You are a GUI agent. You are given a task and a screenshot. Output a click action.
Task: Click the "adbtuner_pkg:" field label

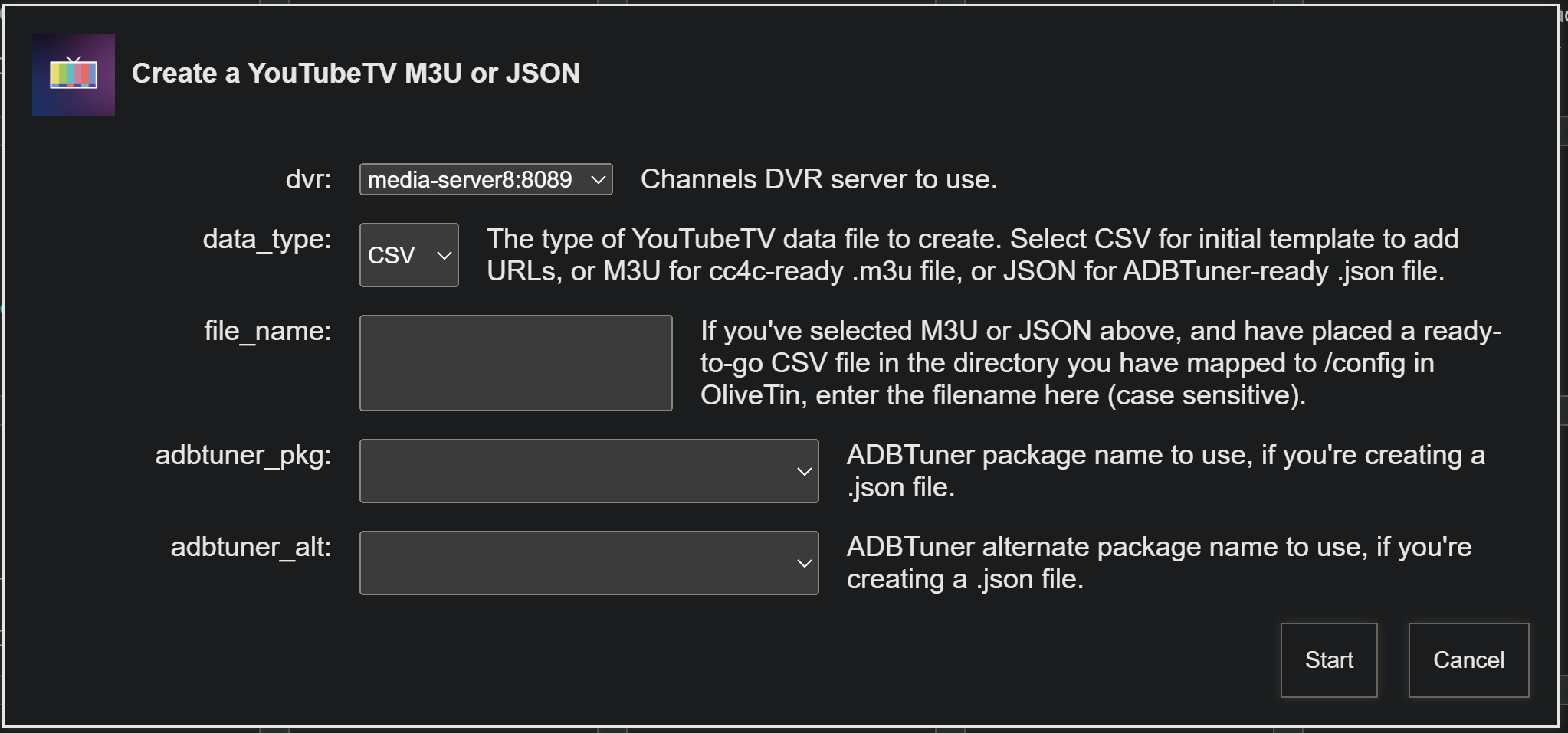[x=243, y=455]
